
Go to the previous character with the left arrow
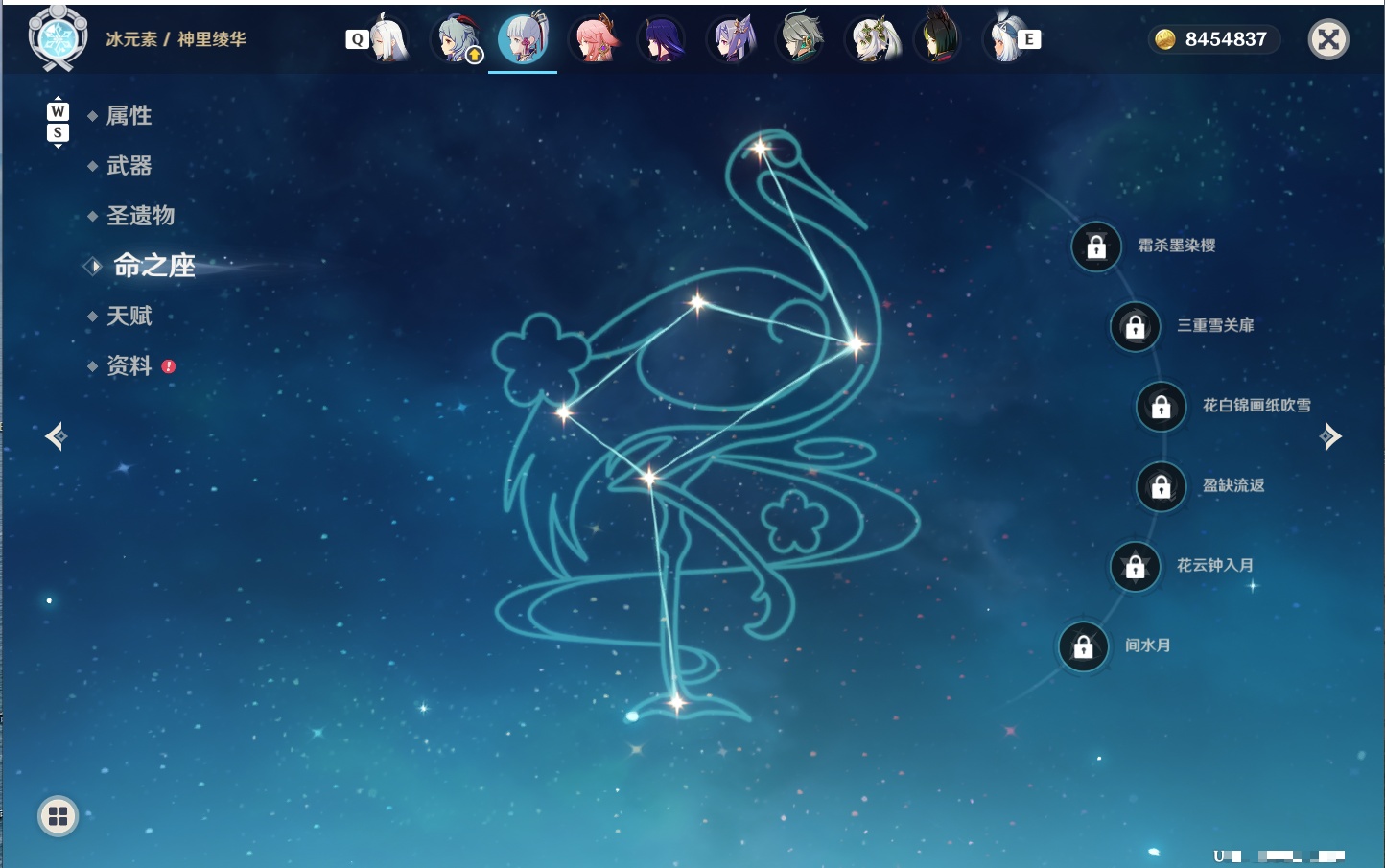[56, 436]
